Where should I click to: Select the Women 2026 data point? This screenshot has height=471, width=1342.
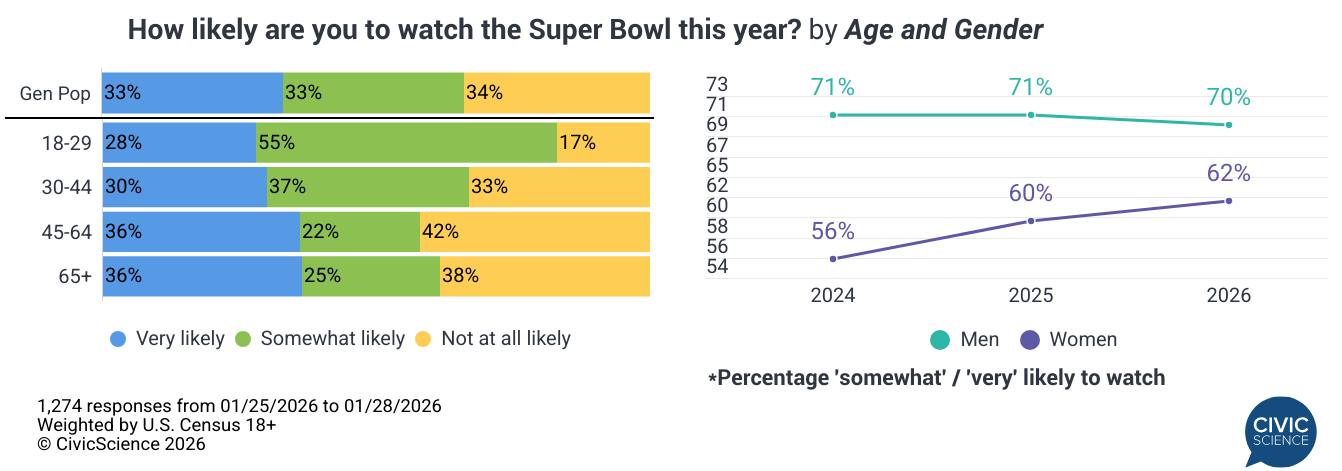1228,201
